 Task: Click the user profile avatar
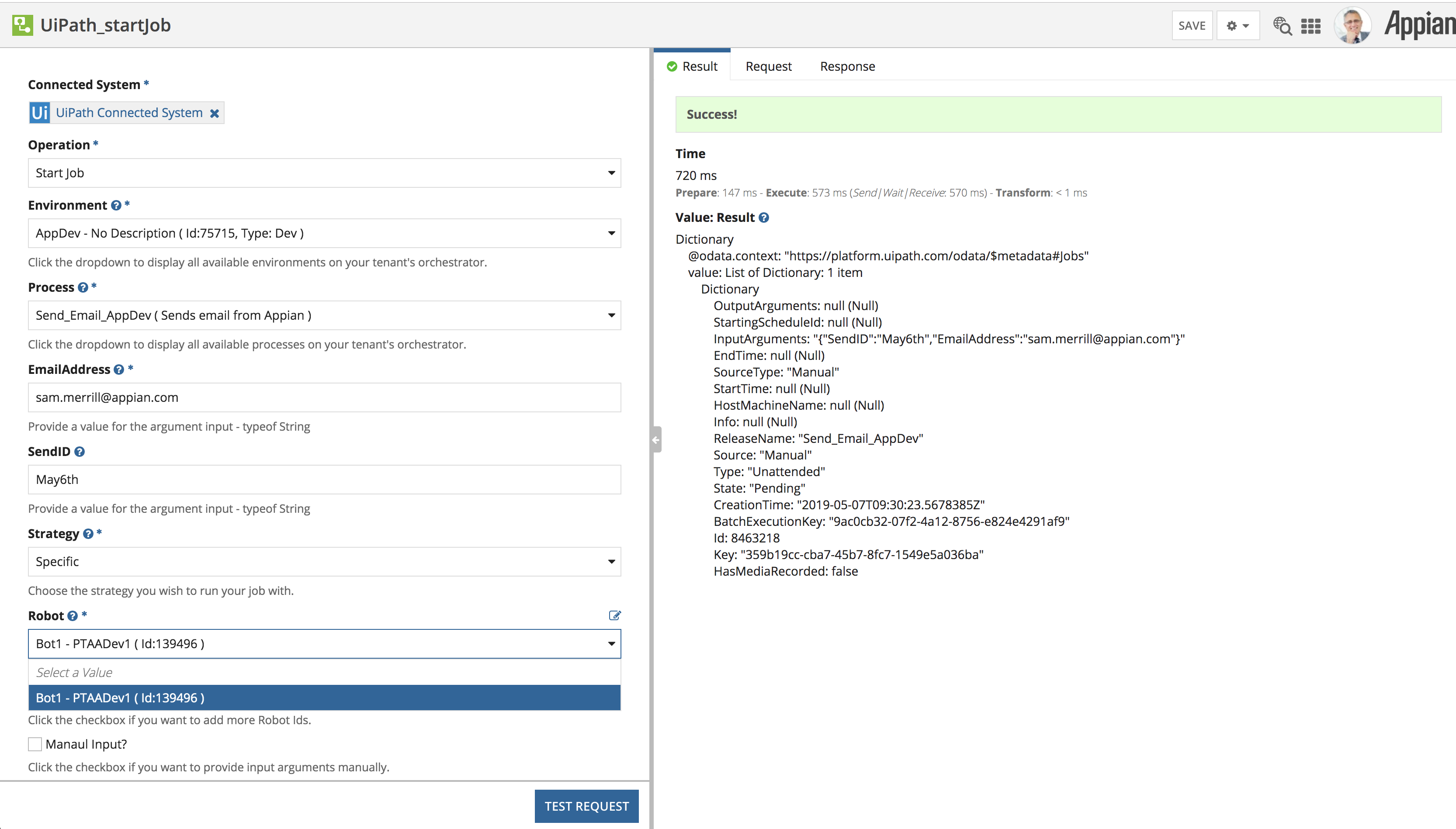click(1352, 26)
